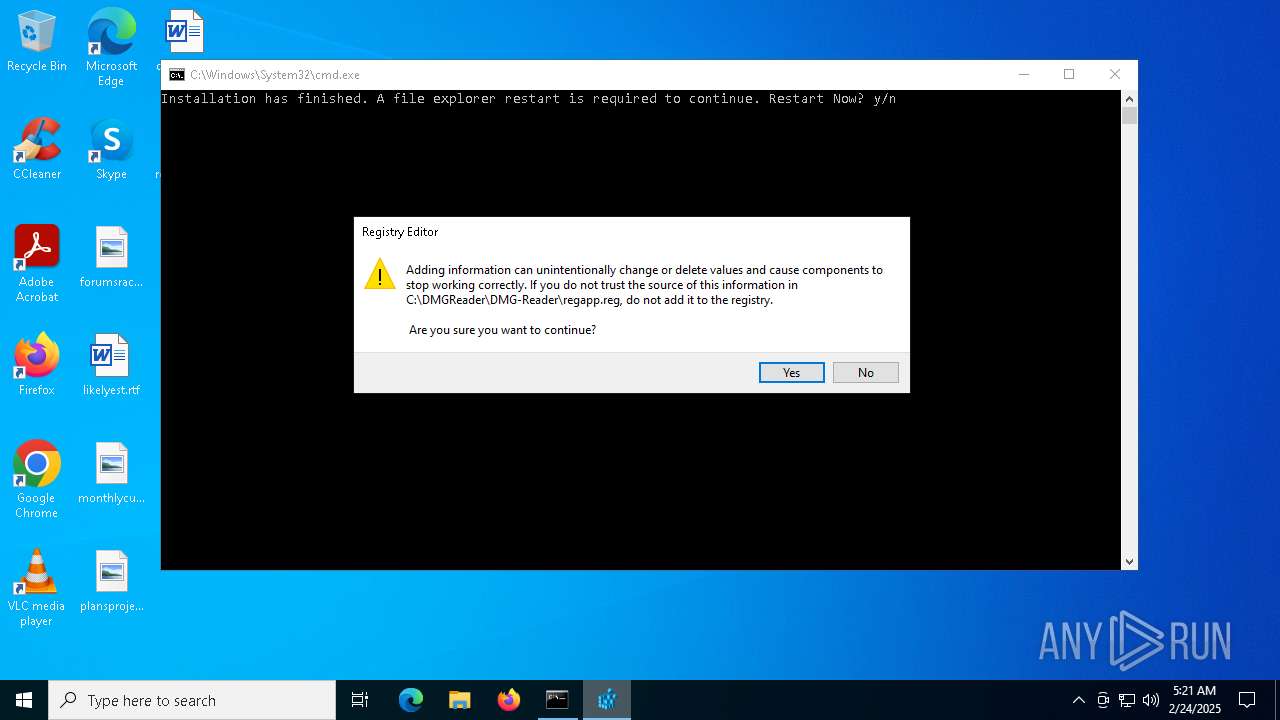Select likelyest.rtf document icon
This screenshot has height=720, width=1280.
pyautogui.click(x=111, y=365)
